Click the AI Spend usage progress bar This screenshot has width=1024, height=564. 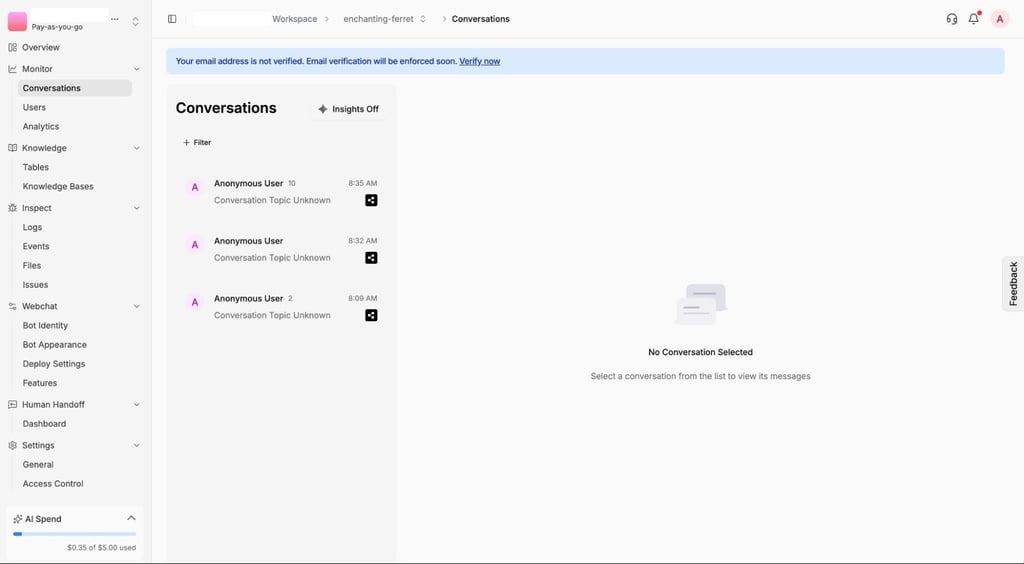(74, 534)
